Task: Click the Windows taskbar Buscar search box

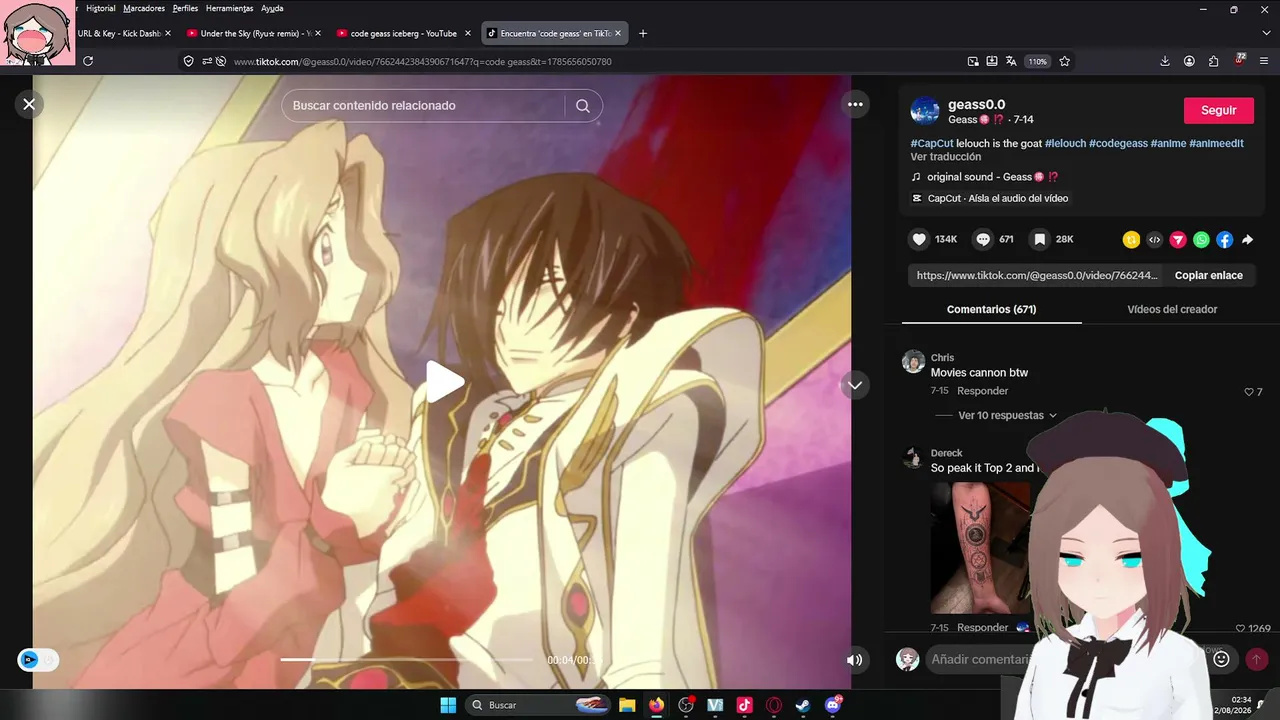Action: coord(537,705)
